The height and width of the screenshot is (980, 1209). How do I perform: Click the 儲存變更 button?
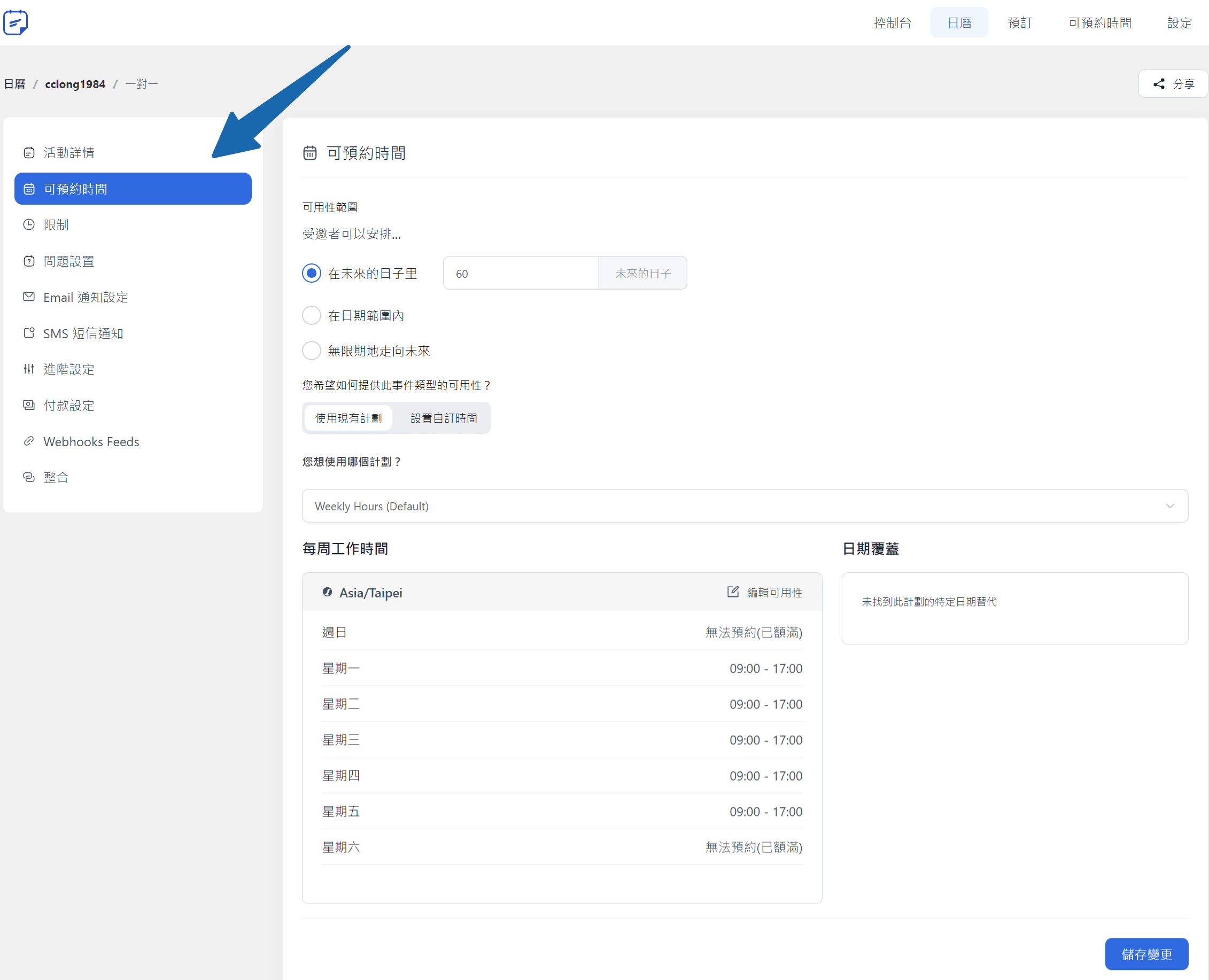(1146, 954)
